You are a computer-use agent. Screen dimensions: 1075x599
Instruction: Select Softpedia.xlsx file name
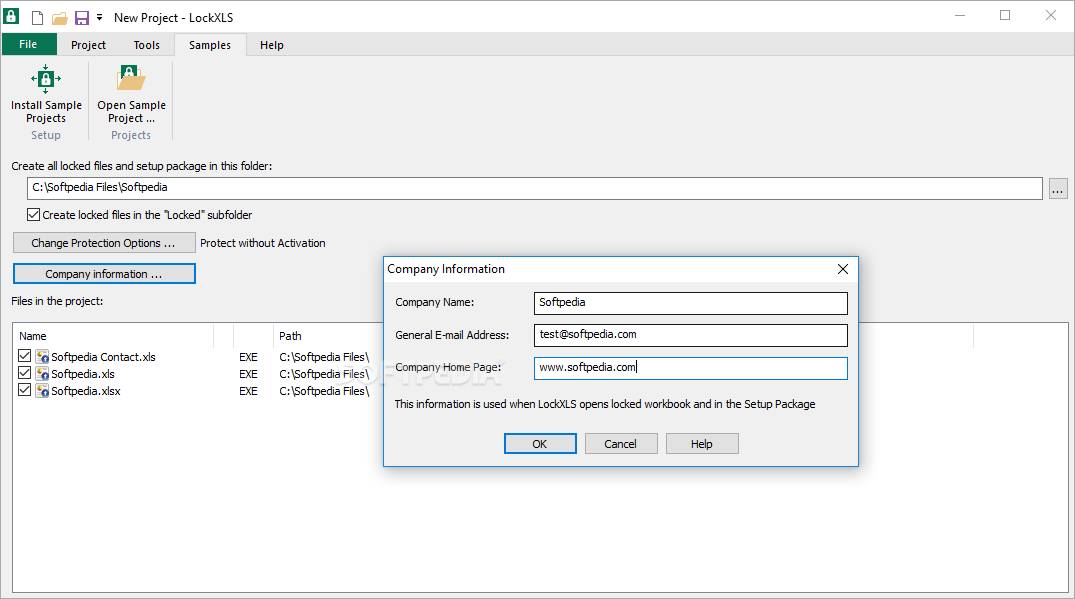(86, 391)
